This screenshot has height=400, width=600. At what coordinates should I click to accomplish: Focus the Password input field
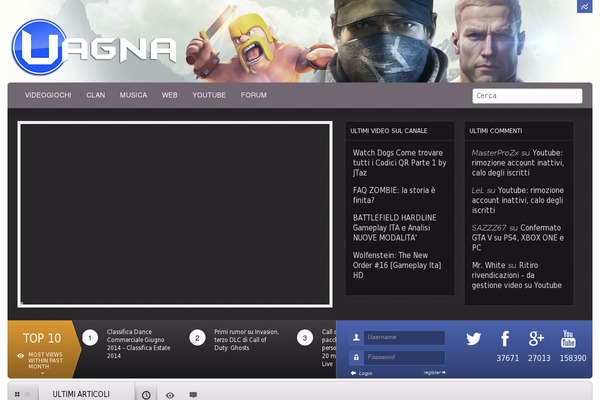(x=404, y=357)
